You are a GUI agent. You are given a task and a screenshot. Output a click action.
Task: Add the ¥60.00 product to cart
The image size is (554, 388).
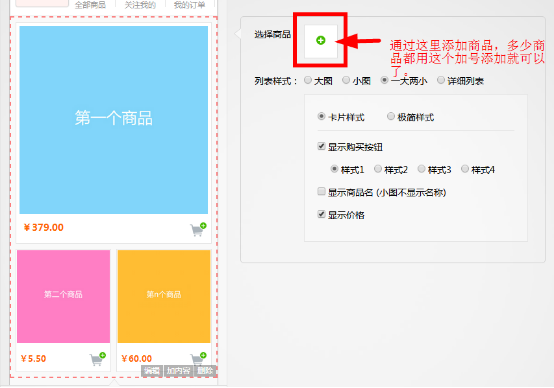(198, 359)
